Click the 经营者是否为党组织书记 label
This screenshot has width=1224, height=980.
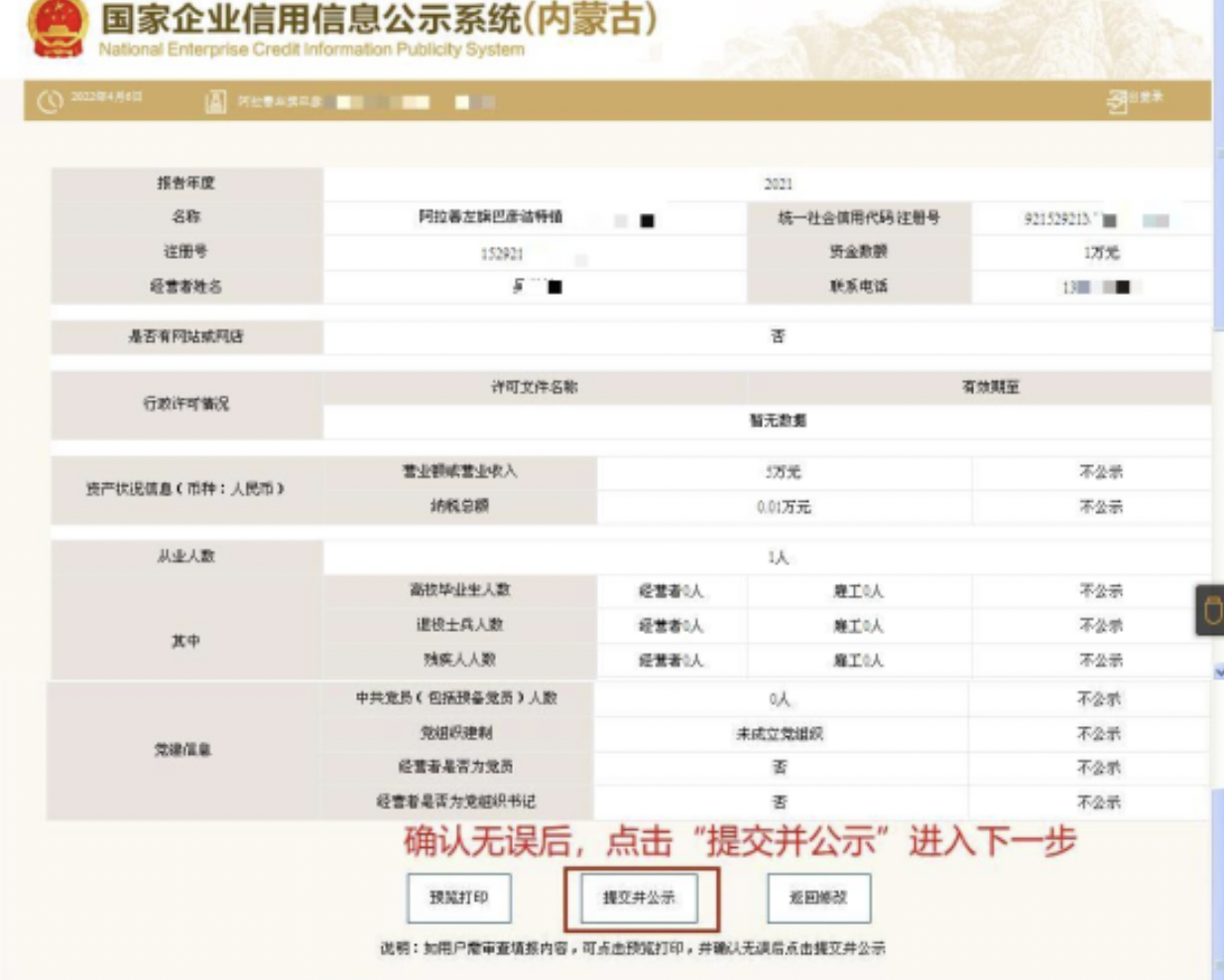pos(457,801)
